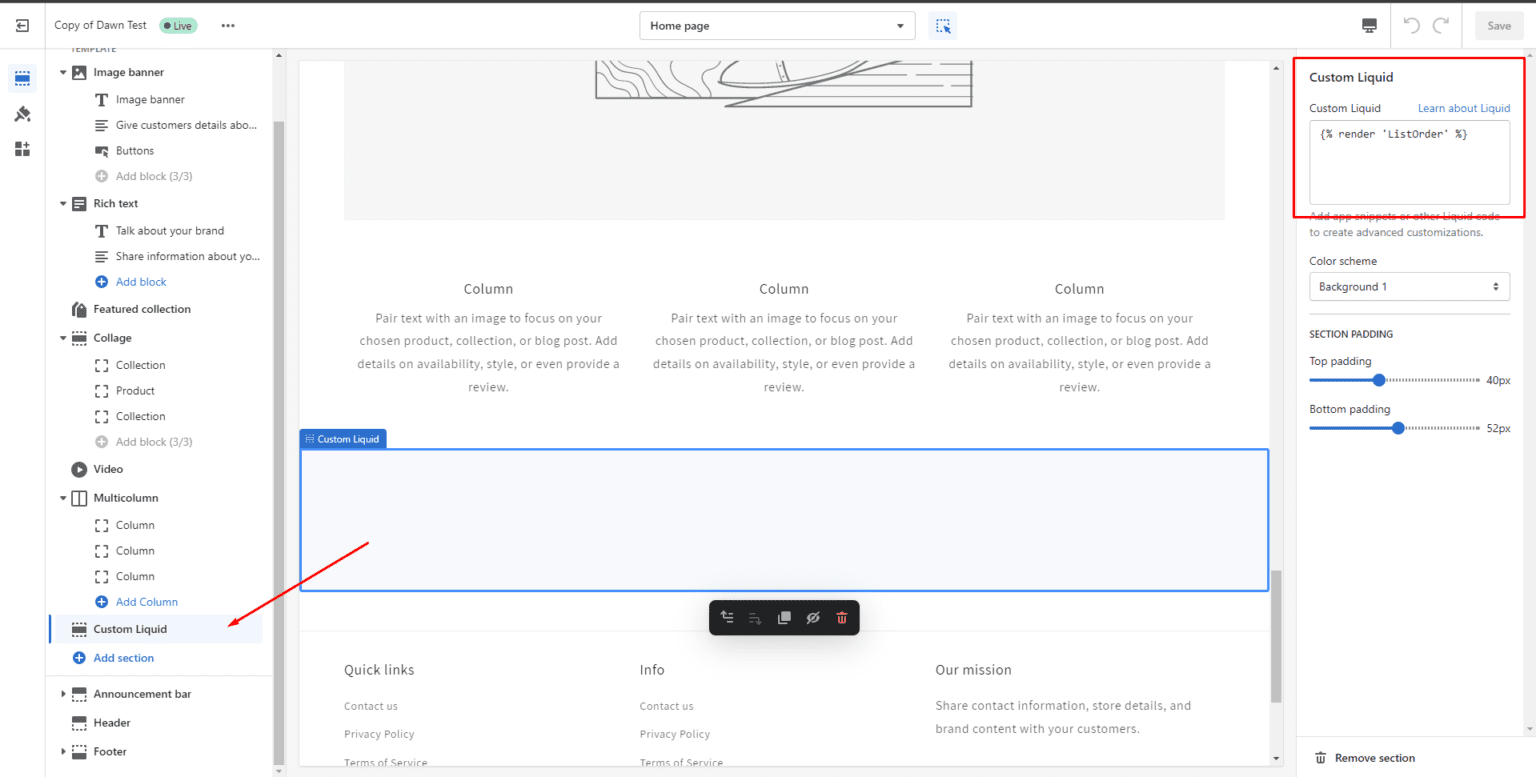Screen dimensions: 1536x777
Task: Select Talk about your brand block
Action: (170, 231)
